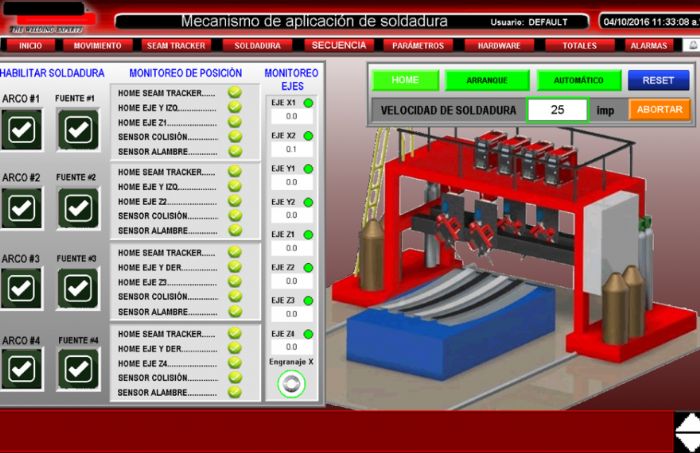Click the EJE Z1 green status light

coord(308,235)
